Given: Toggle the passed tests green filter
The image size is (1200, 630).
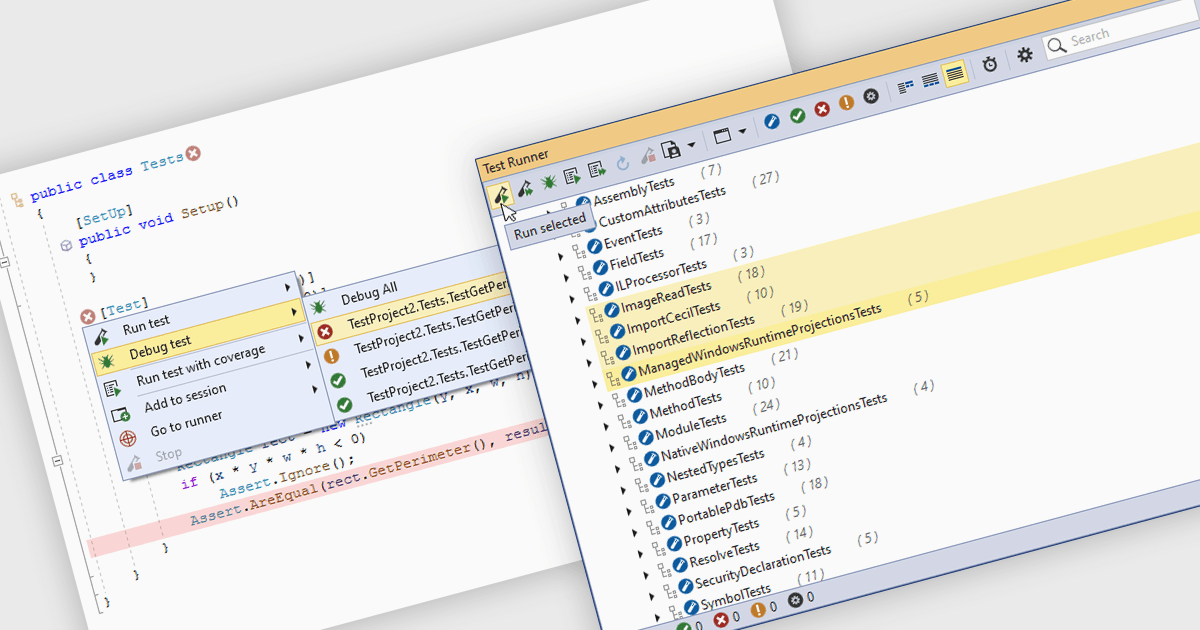Looking at the screenshot, I should tap(797, 116).
